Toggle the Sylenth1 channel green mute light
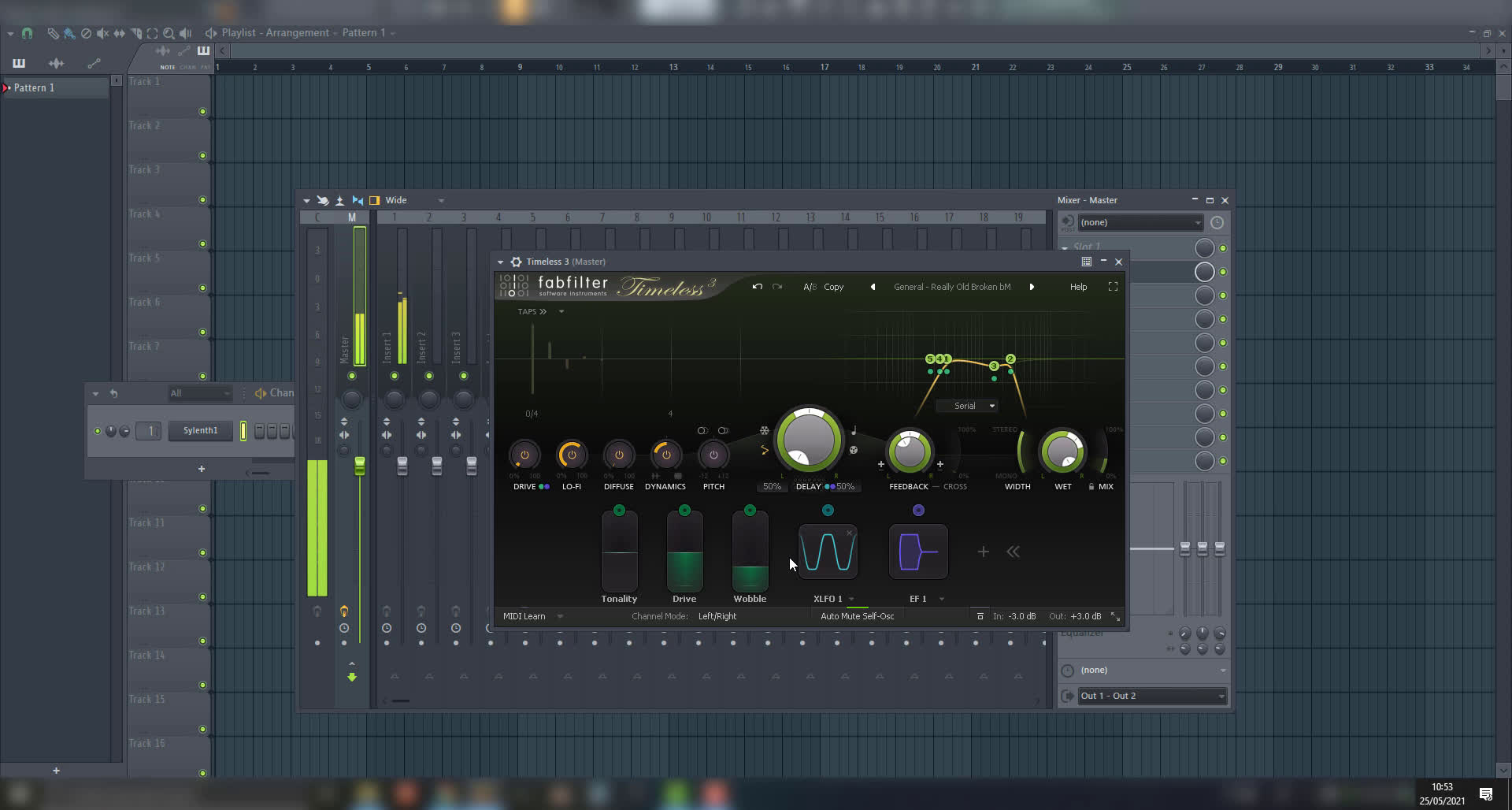 [98, 431]
